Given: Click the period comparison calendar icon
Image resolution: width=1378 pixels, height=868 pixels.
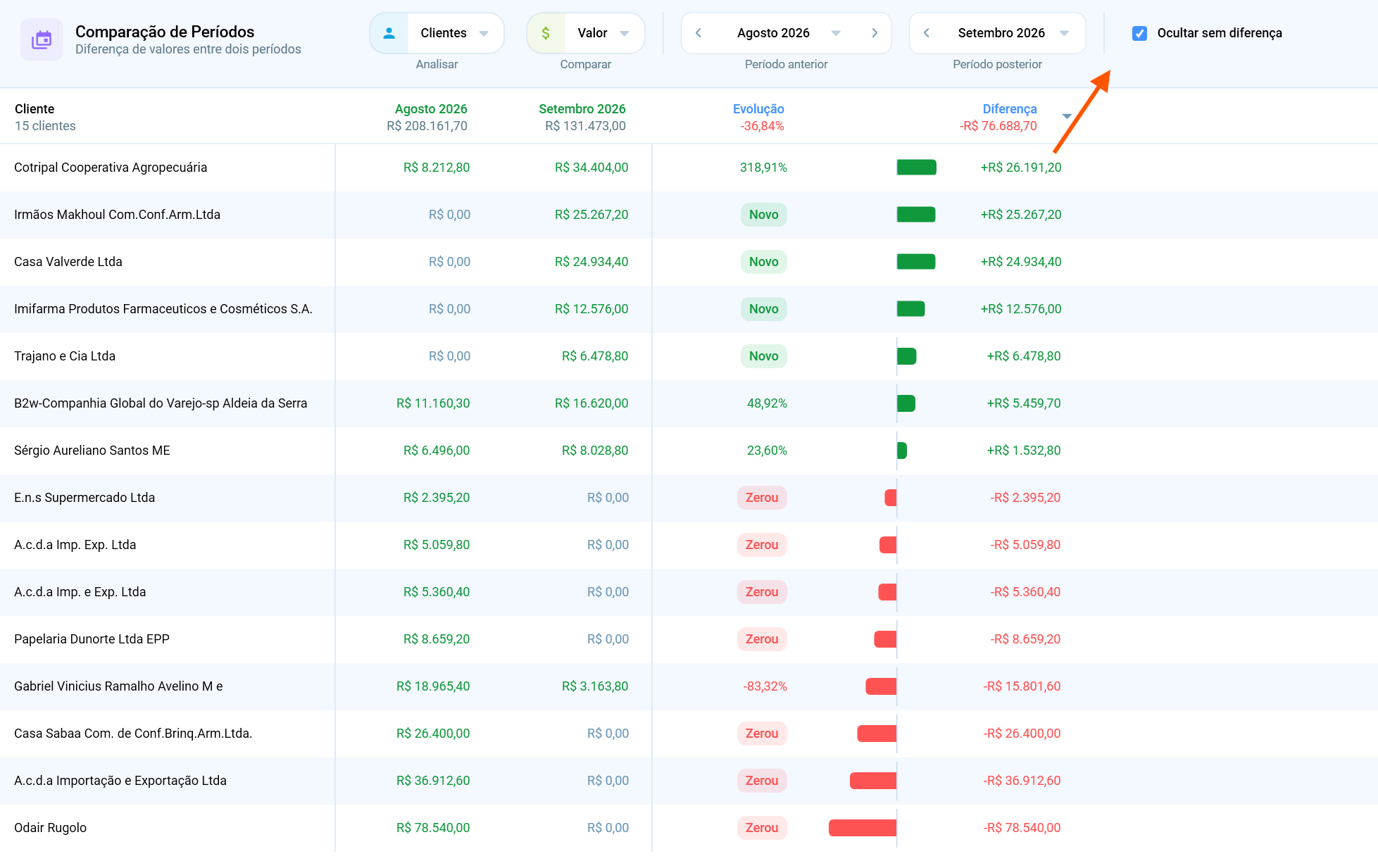Looking at the screenshot, I should (x=42, y=40).
